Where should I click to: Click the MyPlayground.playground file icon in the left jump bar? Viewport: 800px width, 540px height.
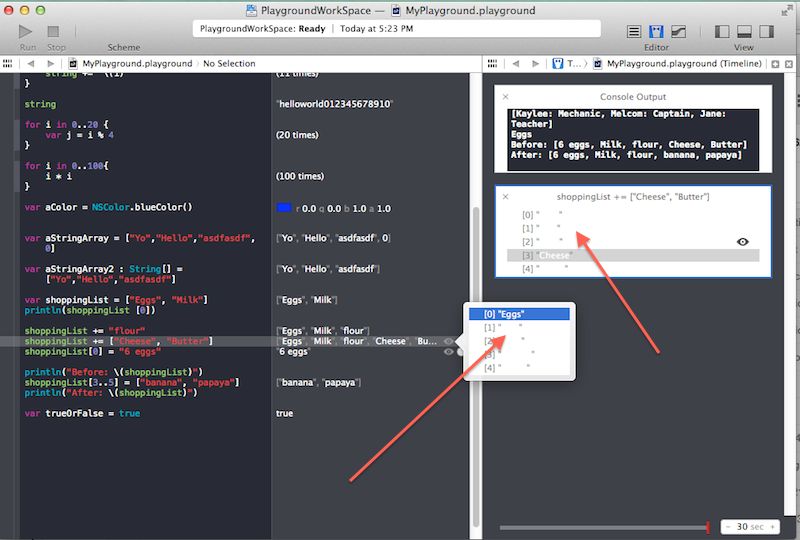pos(73,63)
